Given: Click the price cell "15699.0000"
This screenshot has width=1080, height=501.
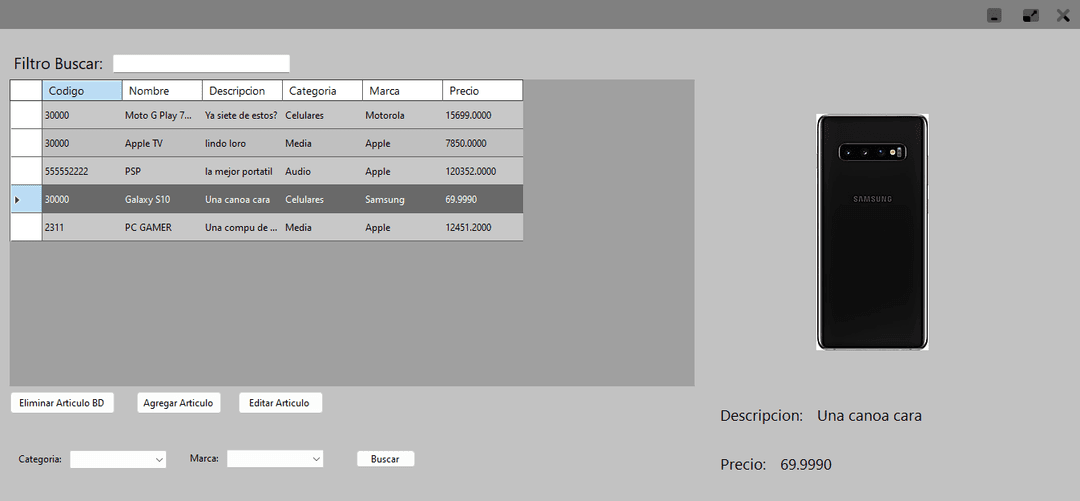Looking at the screenshot, I should tap(482, 115).
